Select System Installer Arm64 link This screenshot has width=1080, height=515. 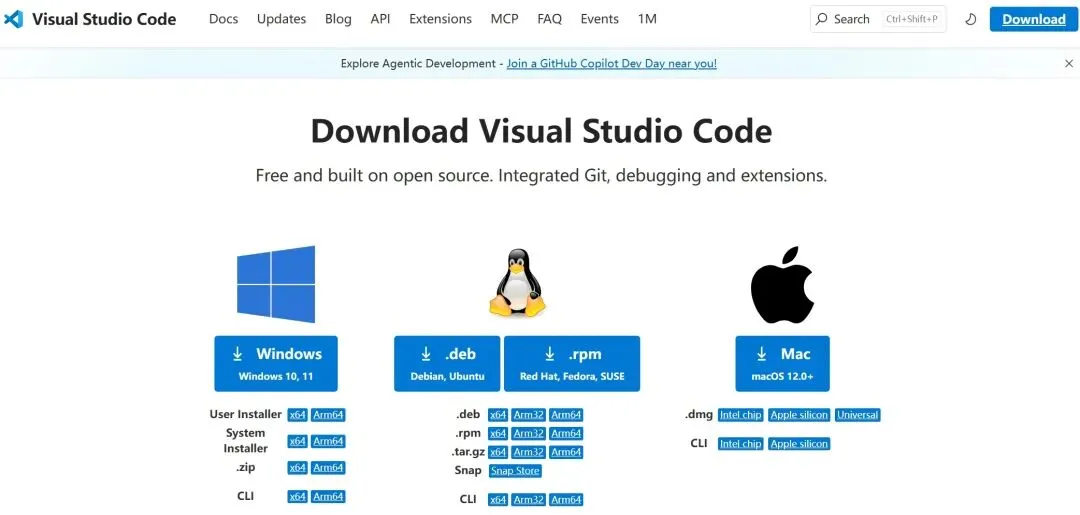[x=328, y=441]
